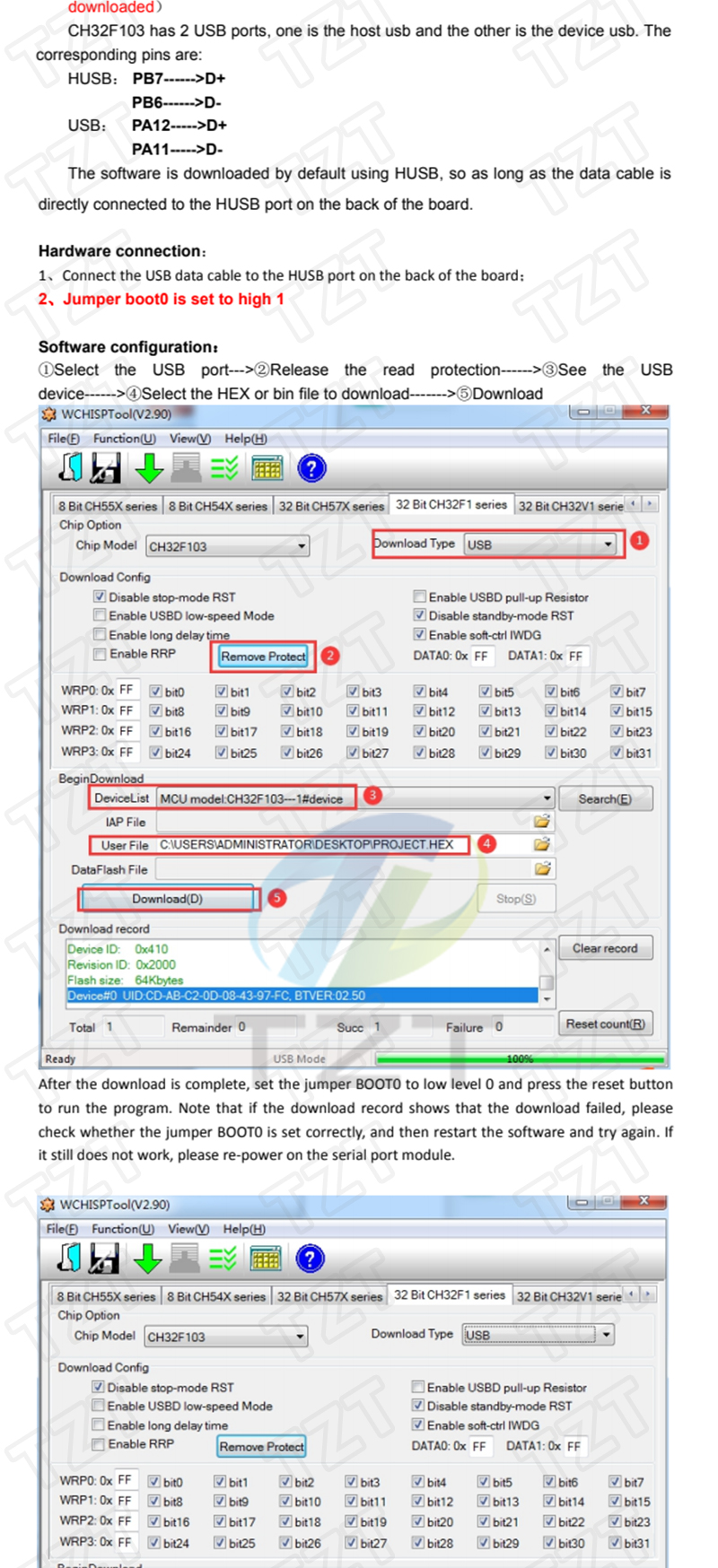Click the Download(D) button
The width and height of the screenshot is (718, 1568).
168,899
